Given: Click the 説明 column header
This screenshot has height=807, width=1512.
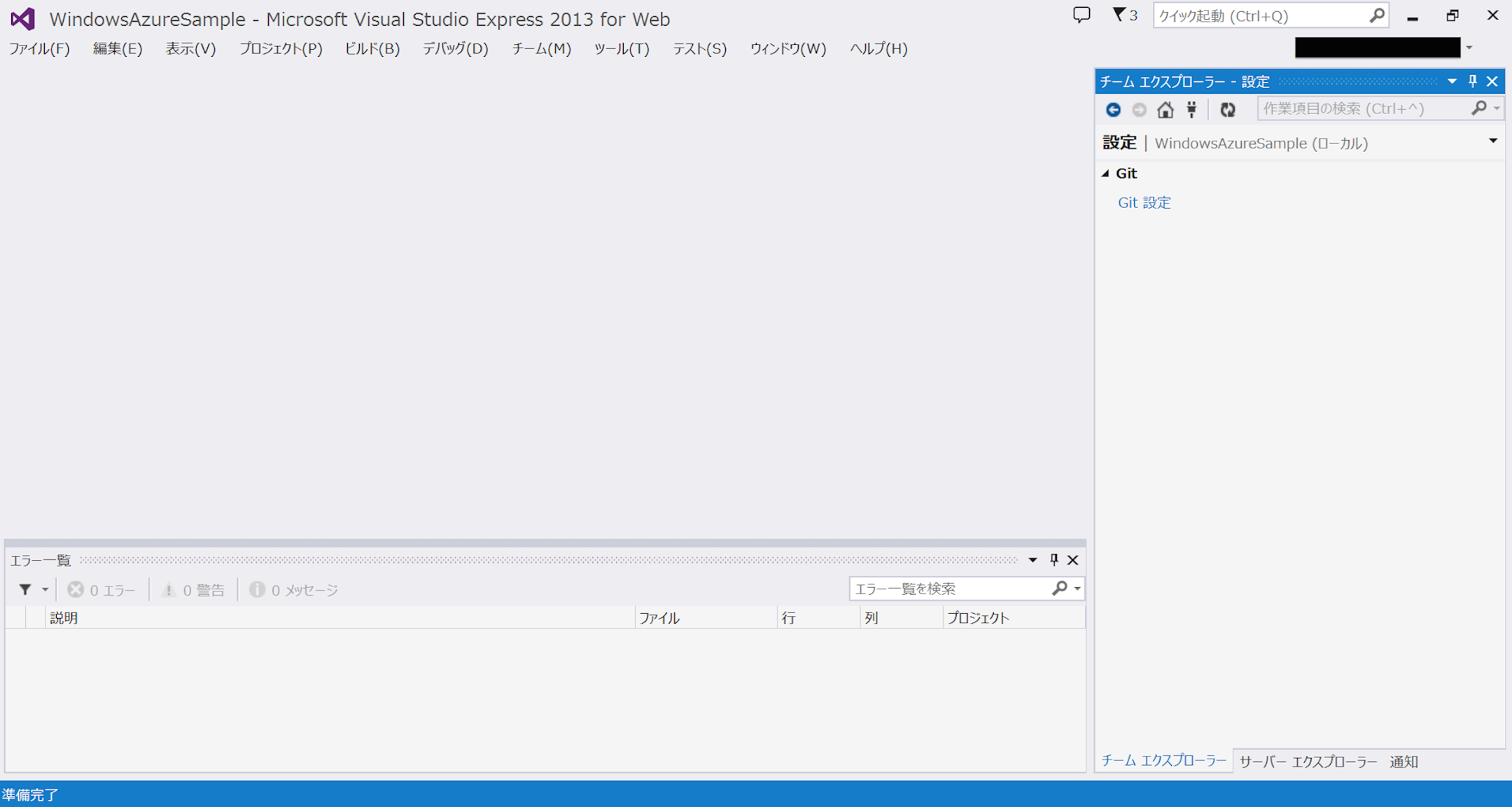Looking at the screenshot, I should [x=63, y=618].
